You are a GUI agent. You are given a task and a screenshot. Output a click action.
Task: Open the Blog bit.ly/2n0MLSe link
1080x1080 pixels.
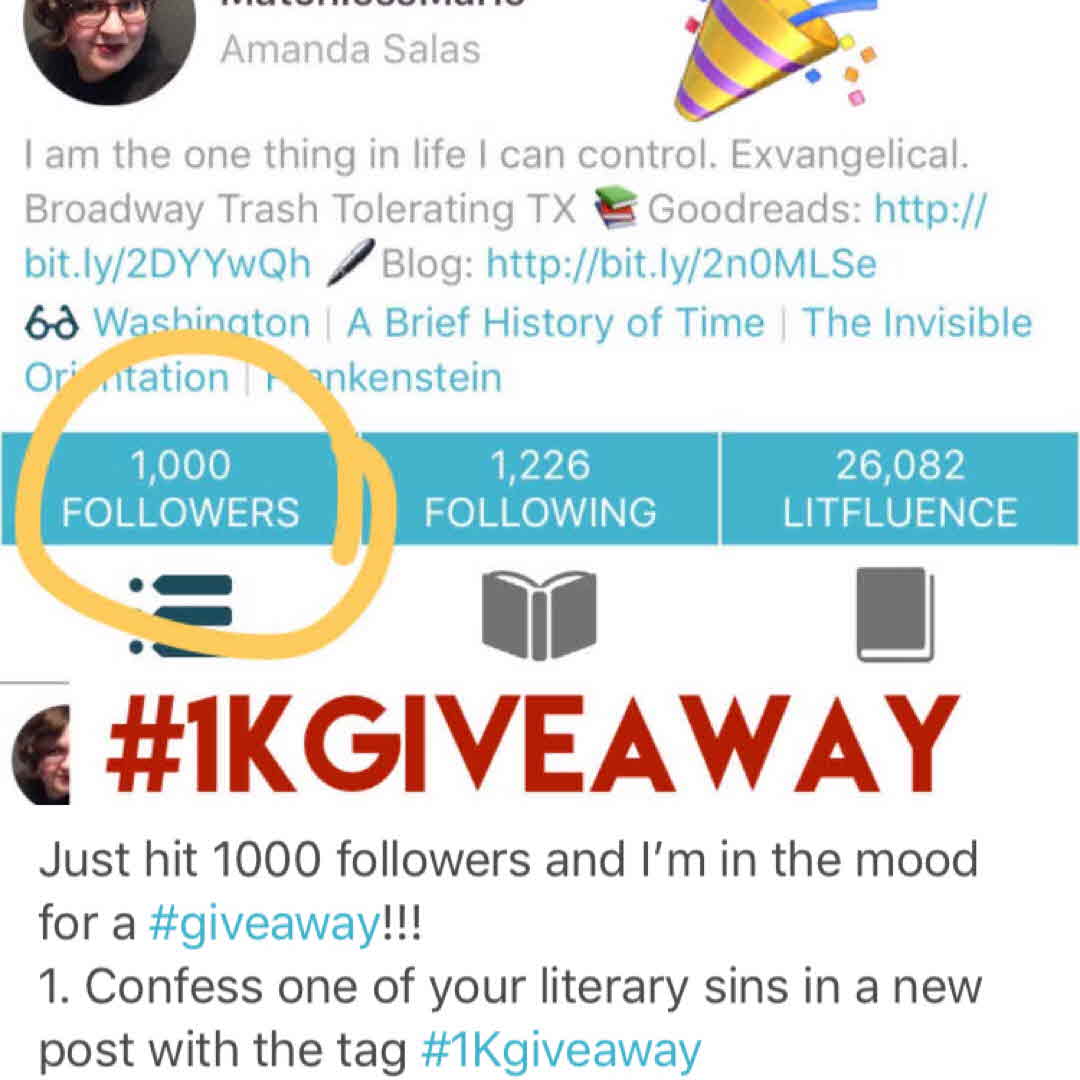pos(682,264)
